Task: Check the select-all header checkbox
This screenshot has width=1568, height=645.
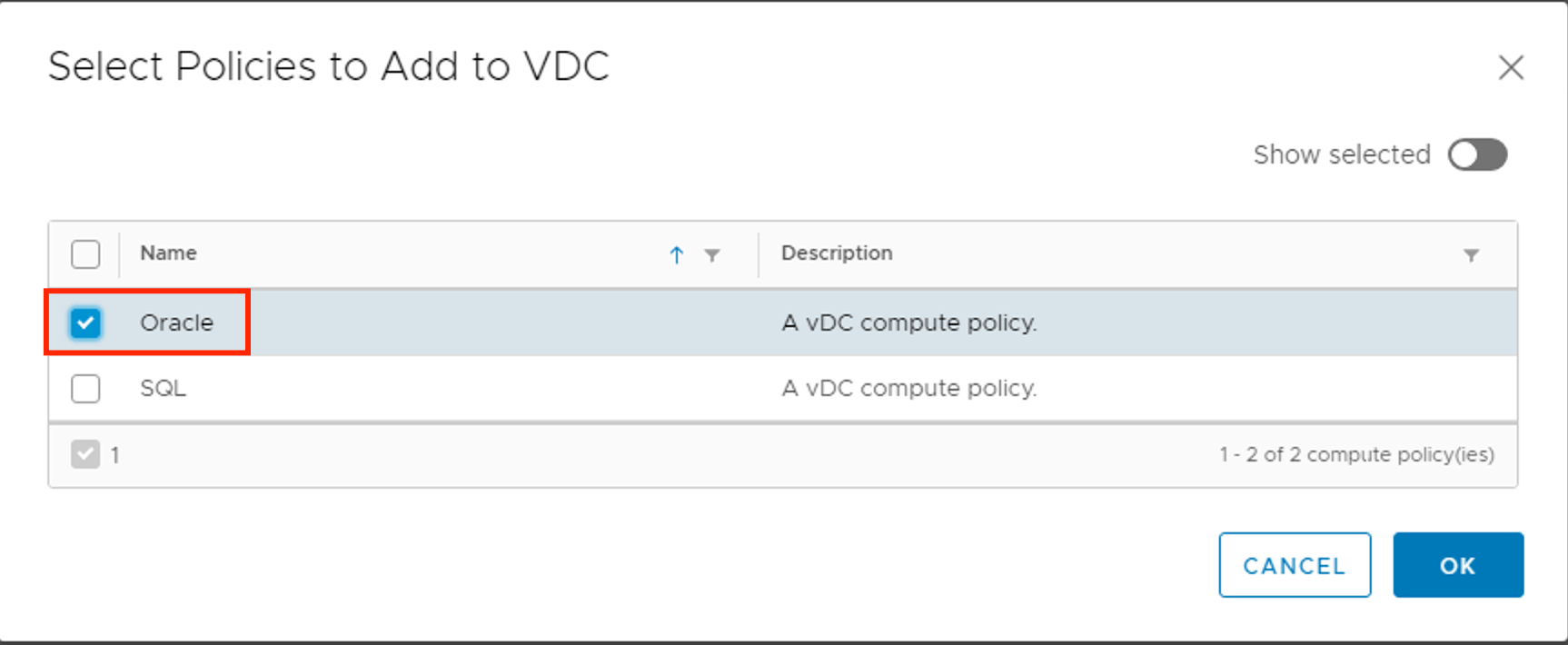Action: (85, 253)
